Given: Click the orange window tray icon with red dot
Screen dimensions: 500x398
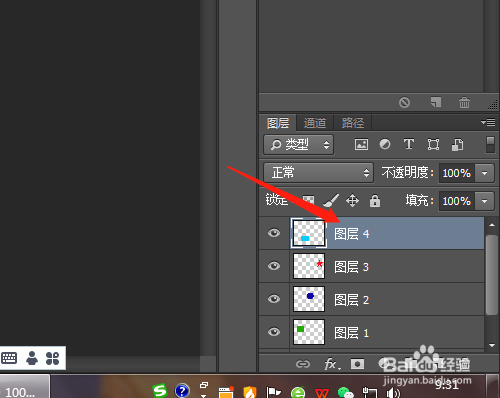Looking at the screenshot, I should pos(226,392).
